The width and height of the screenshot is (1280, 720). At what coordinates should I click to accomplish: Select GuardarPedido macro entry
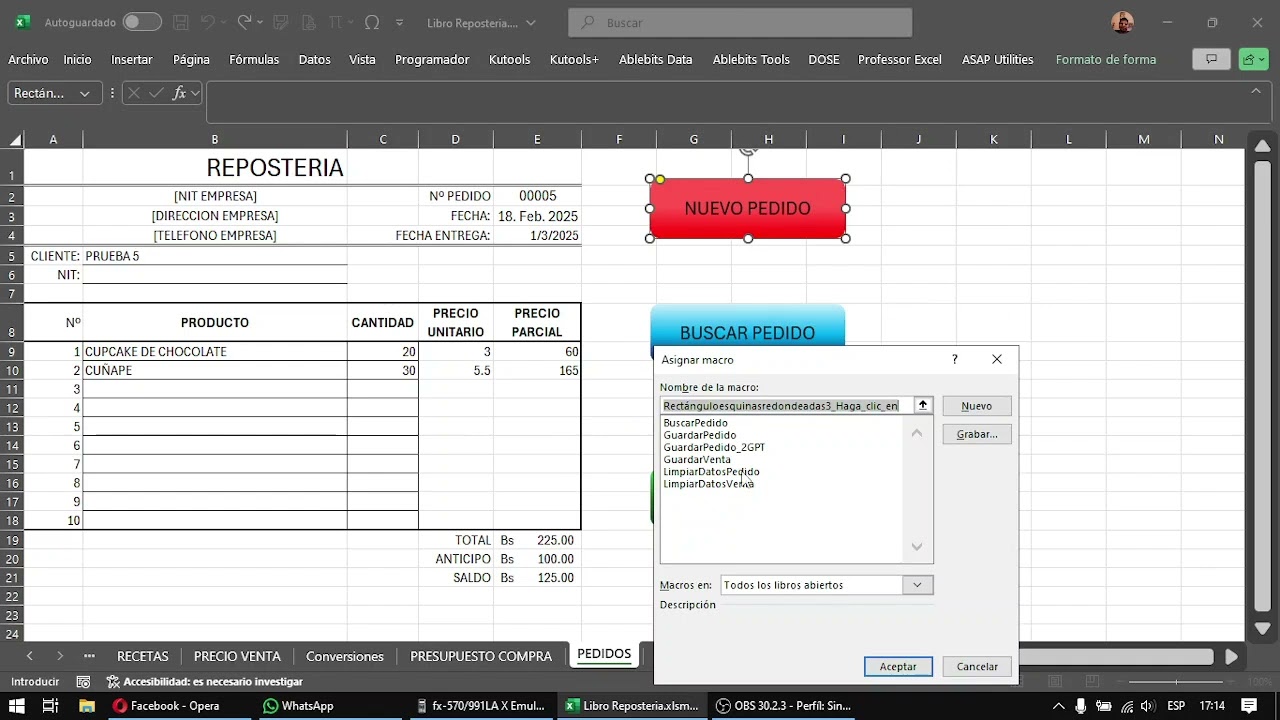point(699,435)
